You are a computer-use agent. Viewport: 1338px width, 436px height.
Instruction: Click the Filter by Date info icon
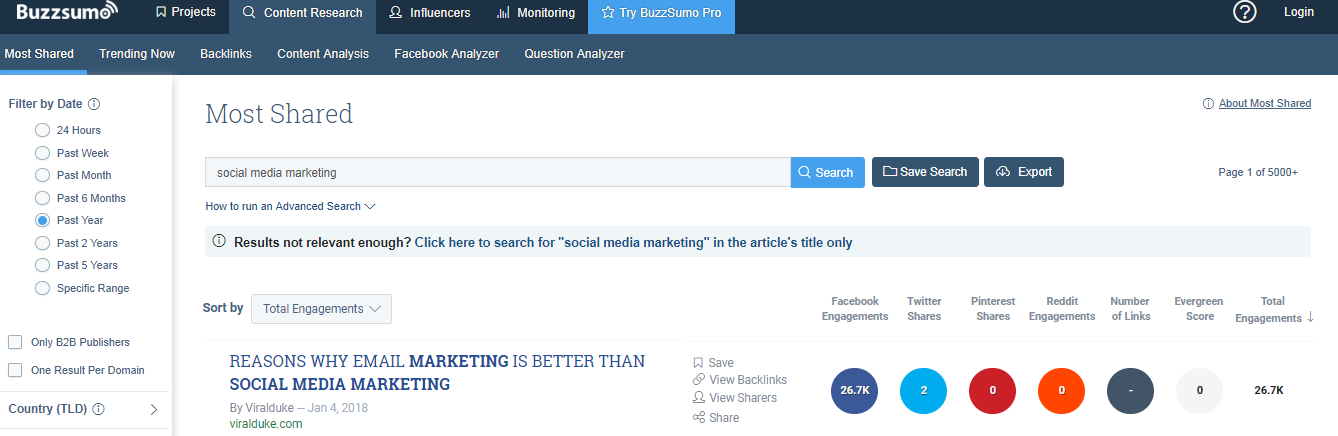(x=94, y=104)
